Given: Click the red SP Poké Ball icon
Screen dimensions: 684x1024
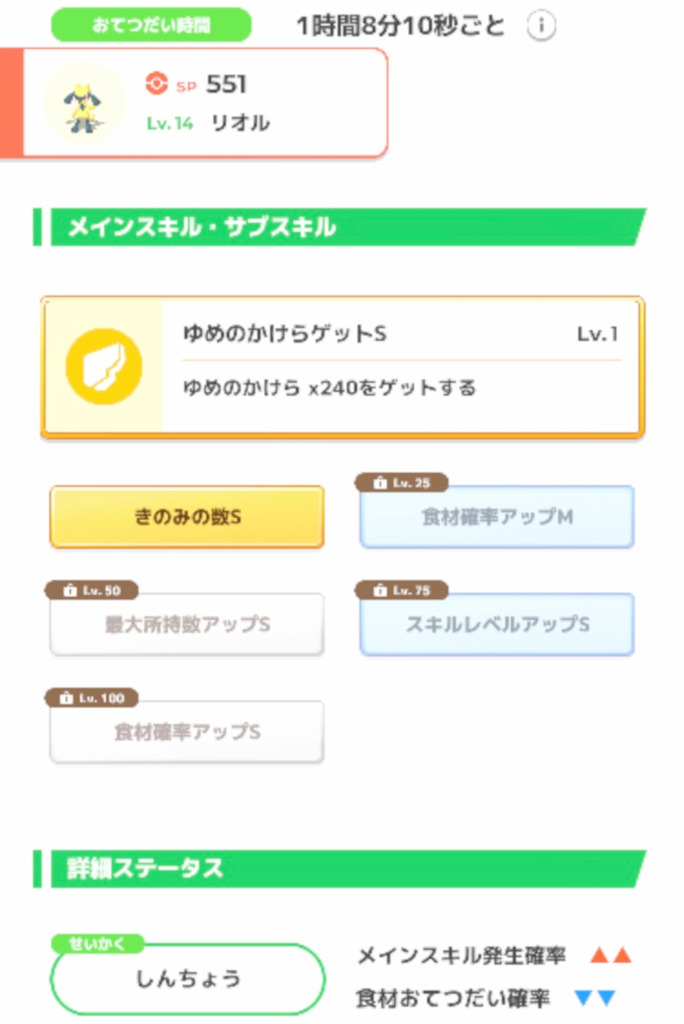Looking at the screenshot, I should pyautogui.click(x=157, y=84).
